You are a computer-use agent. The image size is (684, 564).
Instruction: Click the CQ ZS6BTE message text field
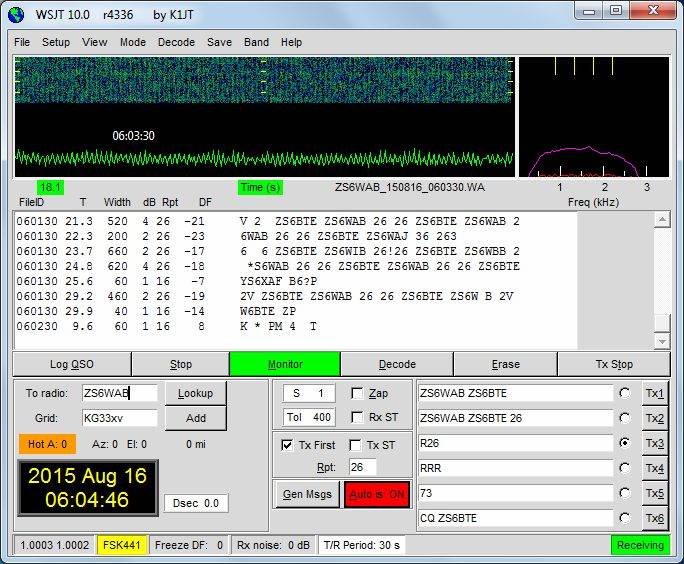(x=516, y=518)
